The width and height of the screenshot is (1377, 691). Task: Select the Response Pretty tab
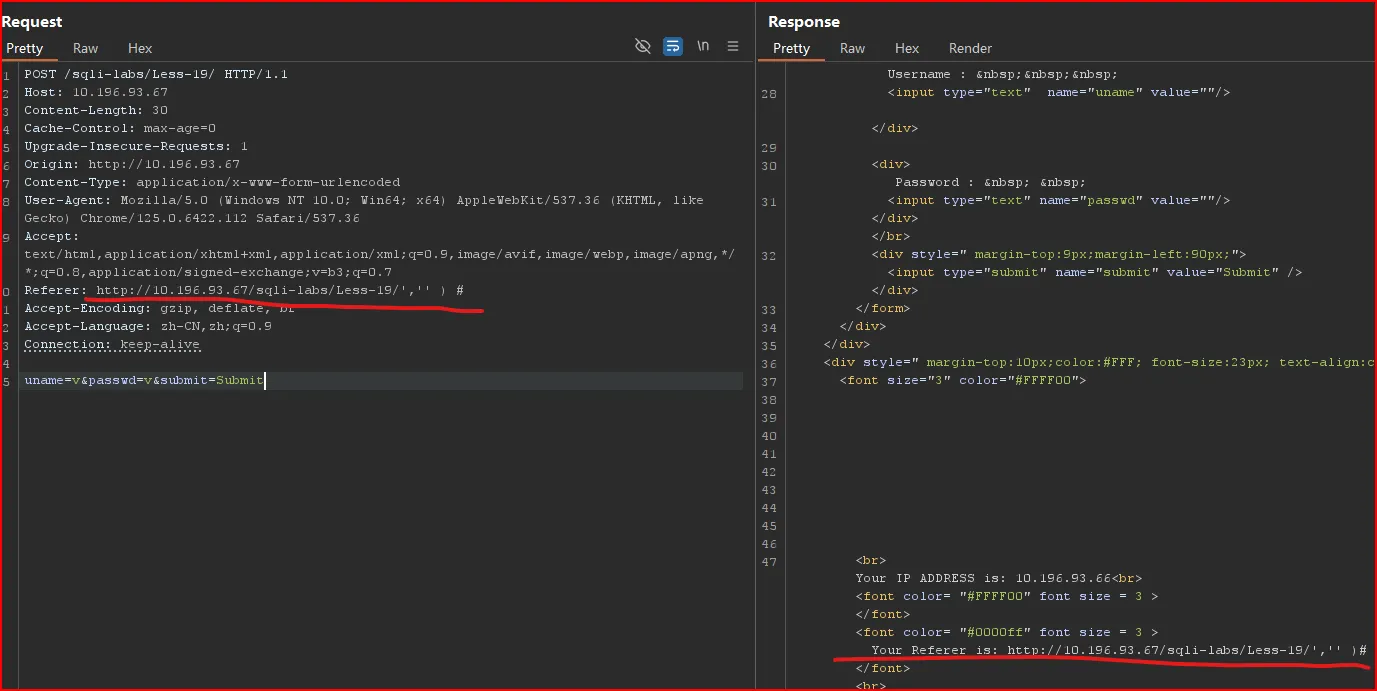coord(791,48)
